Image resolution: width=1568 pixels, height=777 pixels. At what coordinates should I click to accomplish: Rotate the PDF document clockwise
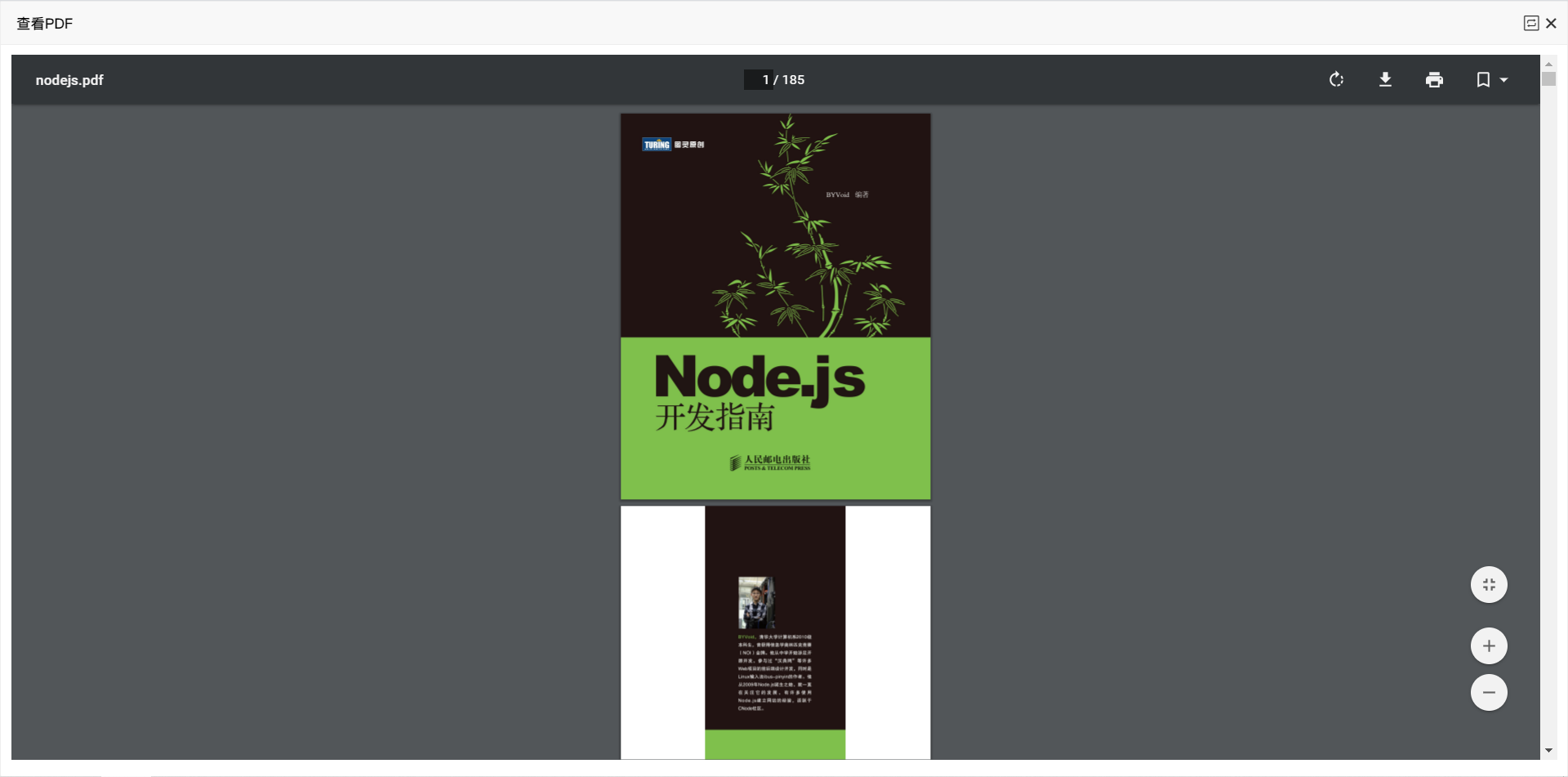coord(1336,79)
